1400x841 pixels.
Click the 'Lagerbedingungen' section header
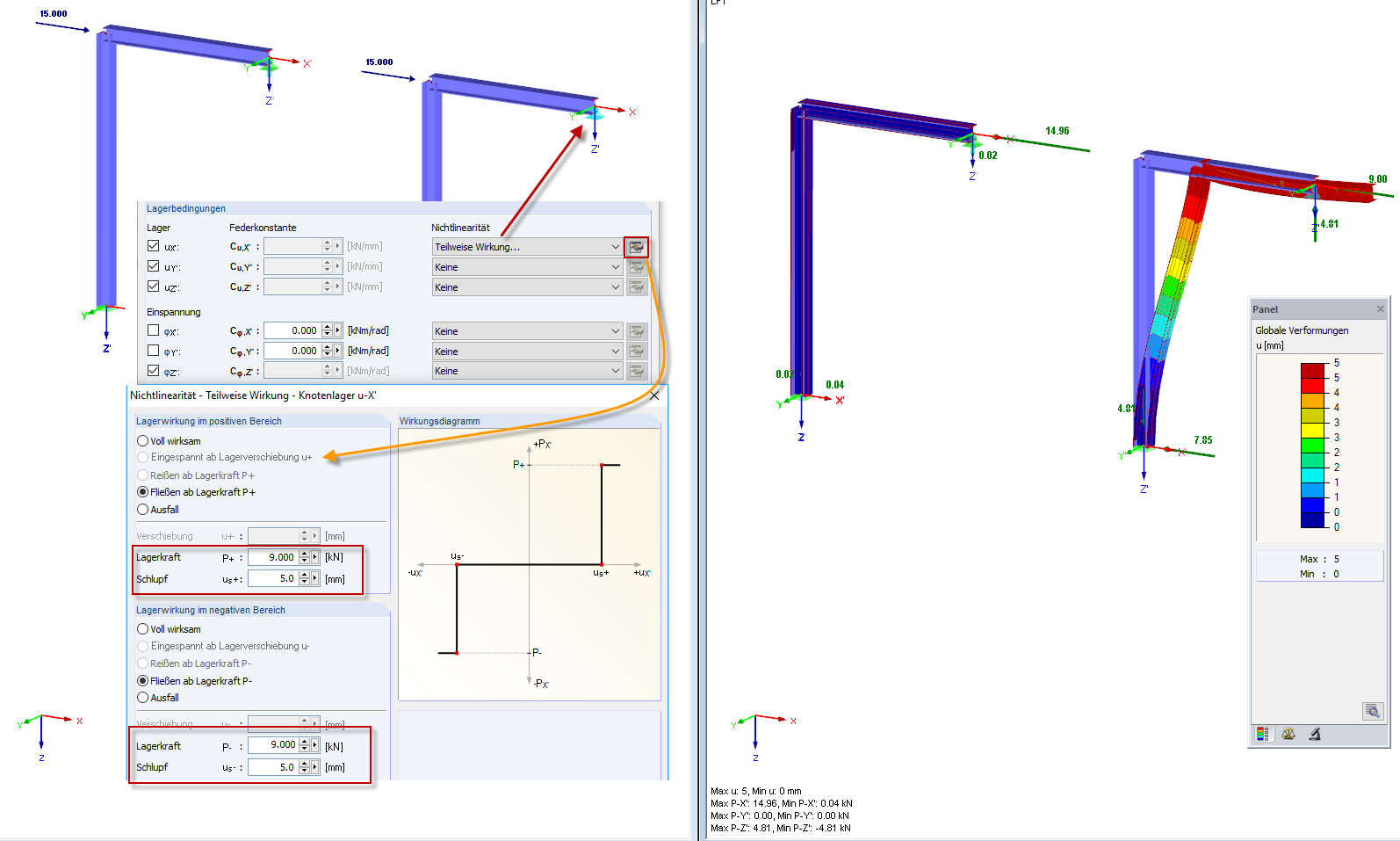186,208
